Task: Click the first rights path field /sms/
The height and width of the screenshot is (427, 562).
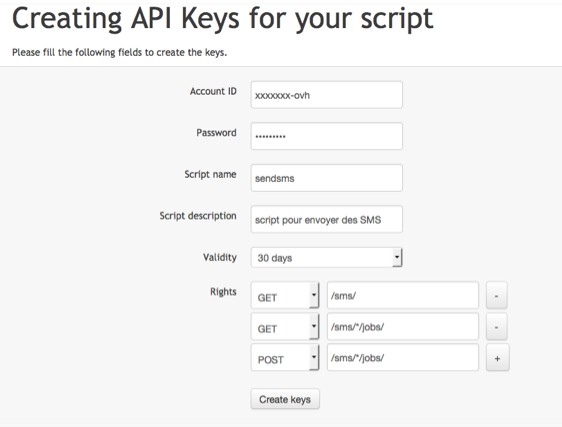Action: tap(403, 295)
